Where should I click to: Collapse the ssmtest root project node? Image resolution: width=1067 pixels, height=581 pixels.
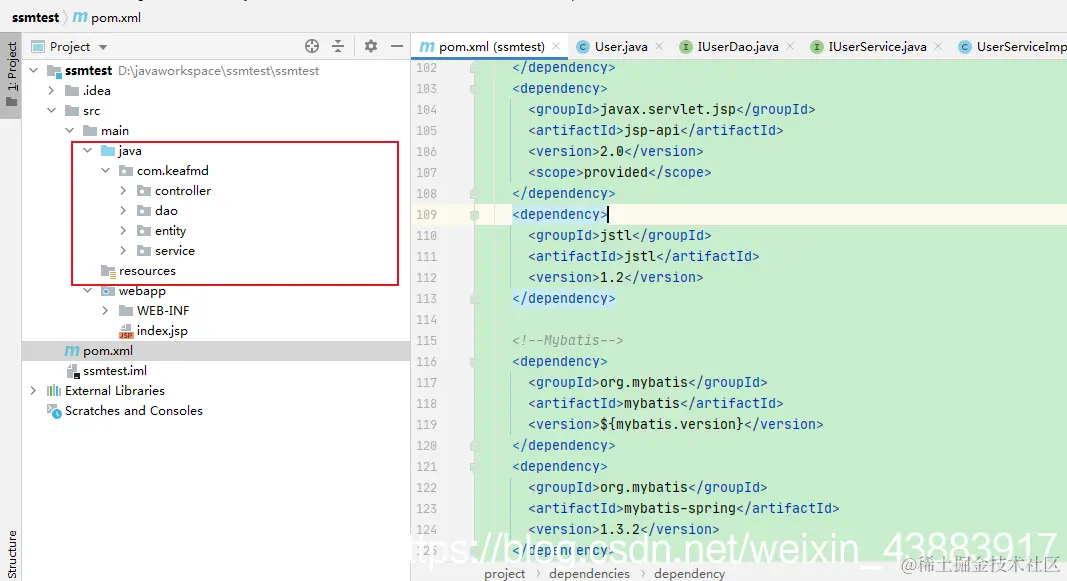33,70
